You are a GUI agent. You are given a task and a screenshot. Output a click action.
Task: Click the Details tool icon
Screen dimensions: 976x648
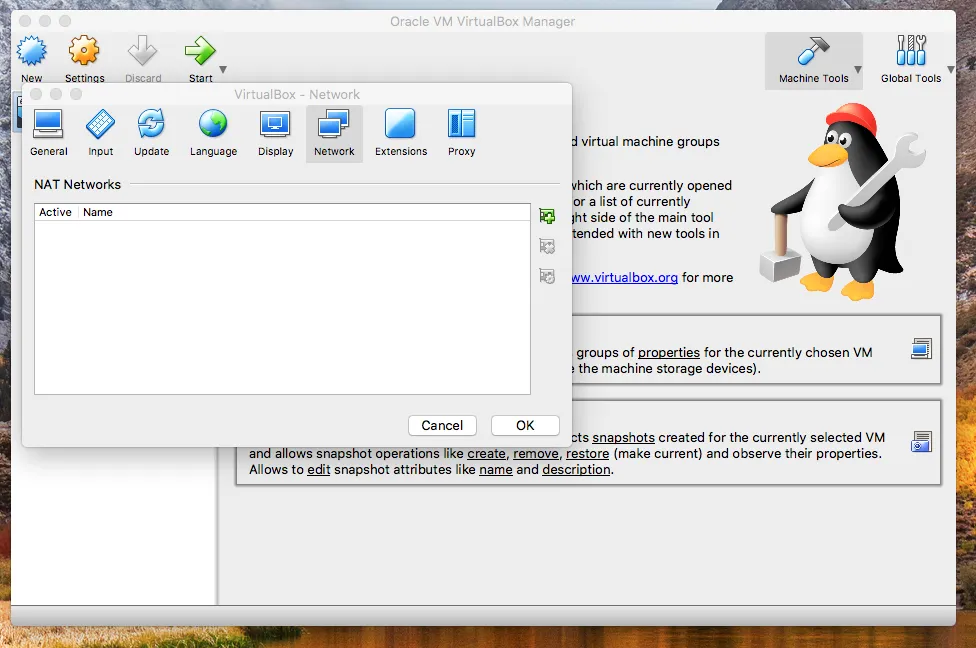pos(921,349)
